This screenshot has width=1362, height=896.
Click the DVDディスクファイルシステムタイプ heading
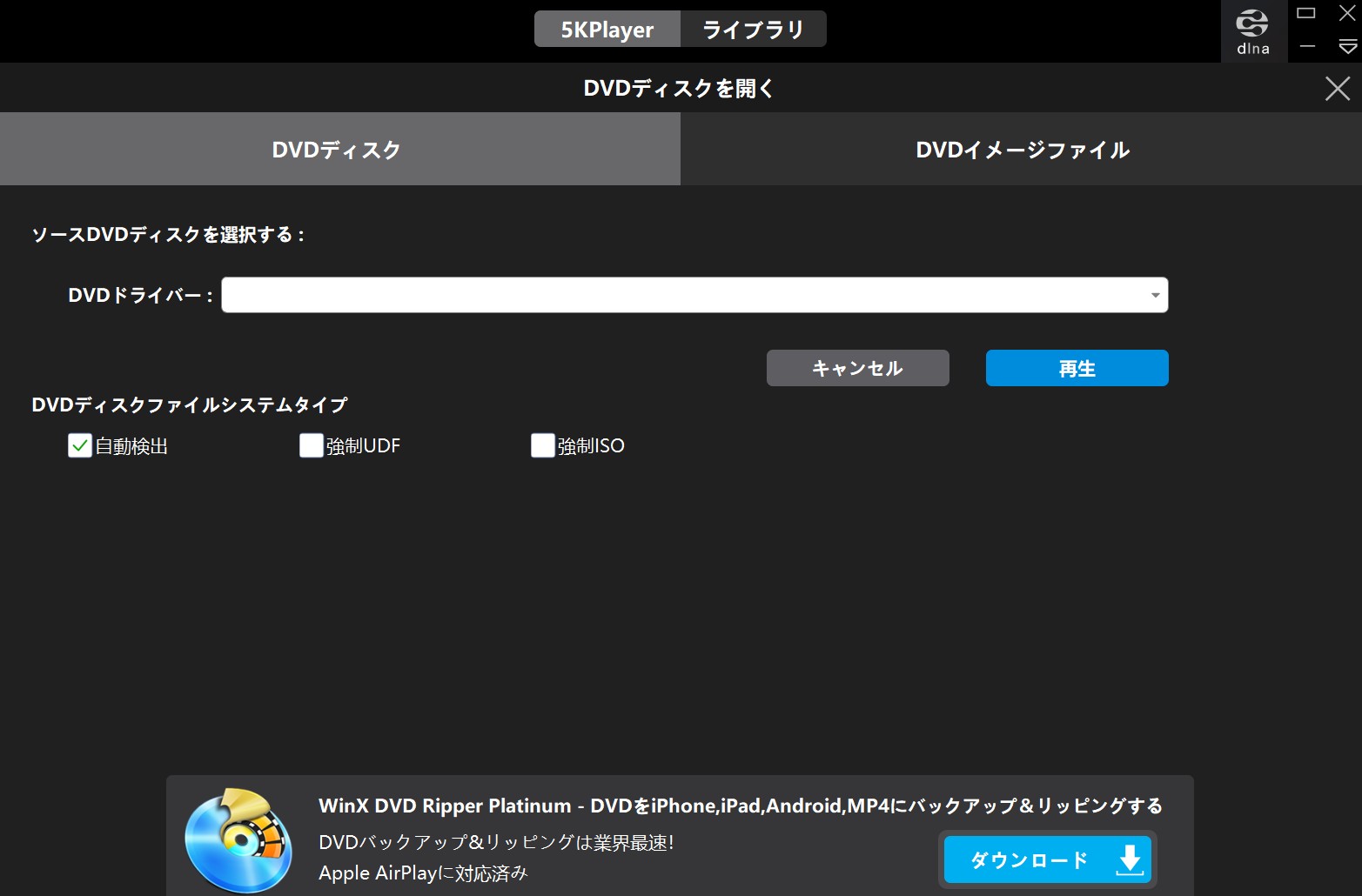(x=190, y=405)
